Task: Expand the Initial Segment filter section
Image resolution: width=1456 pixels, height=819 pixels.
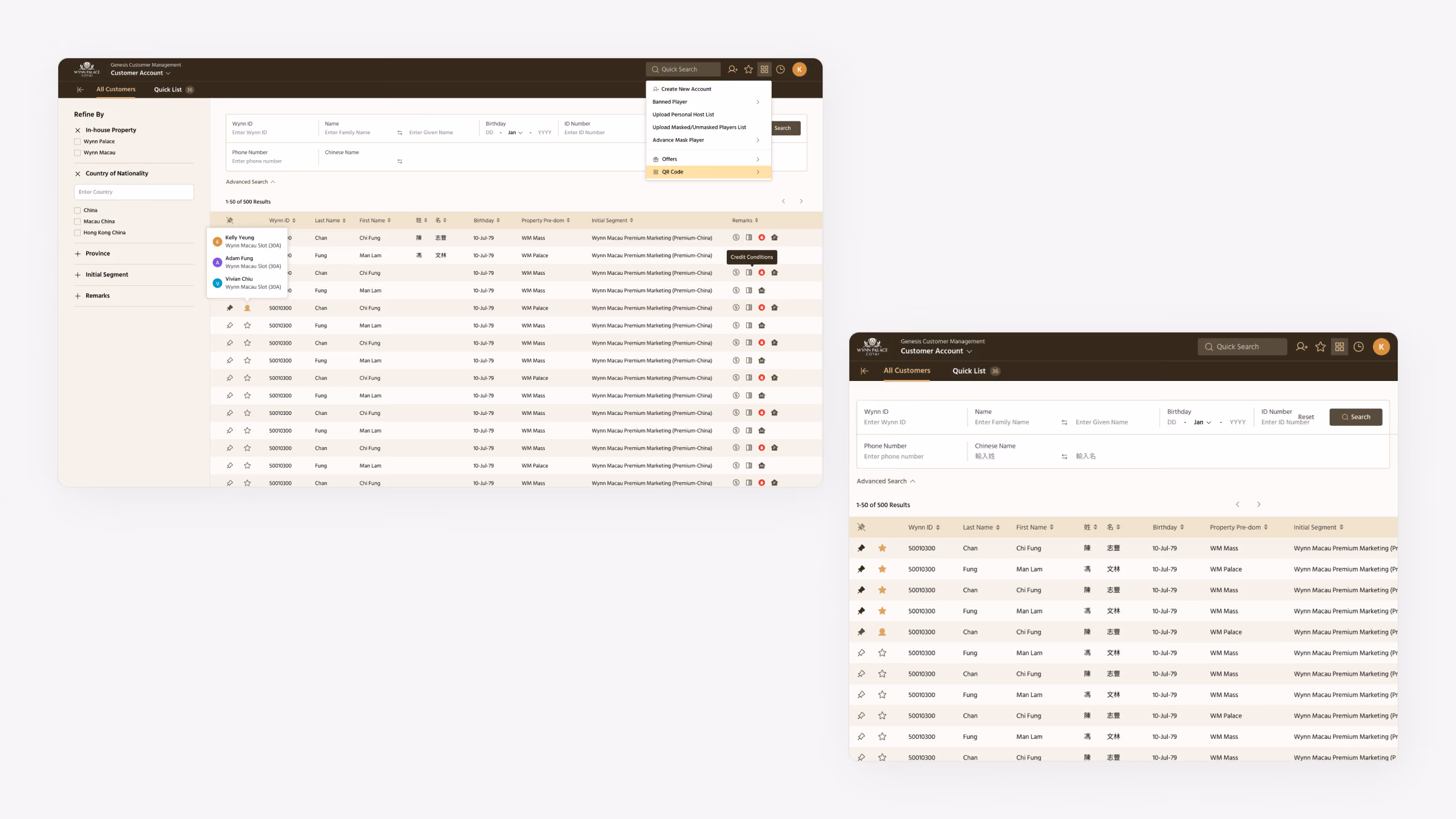Action: point(78,275)
